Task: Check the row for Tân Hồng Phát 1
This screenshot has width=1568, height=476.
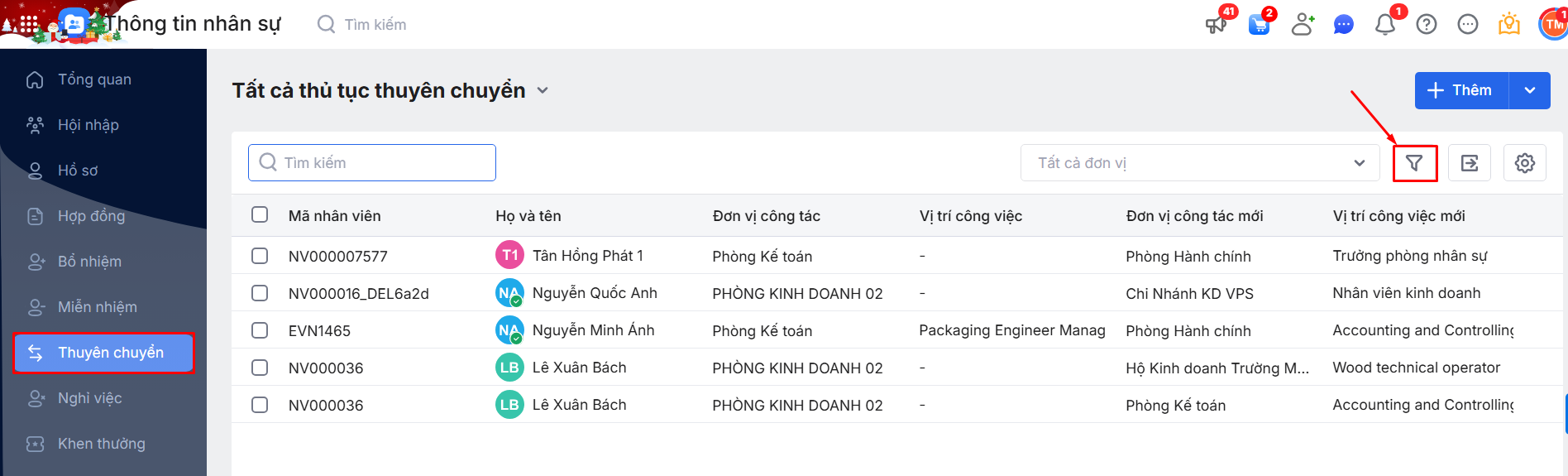Action: (x=260, y=256)
